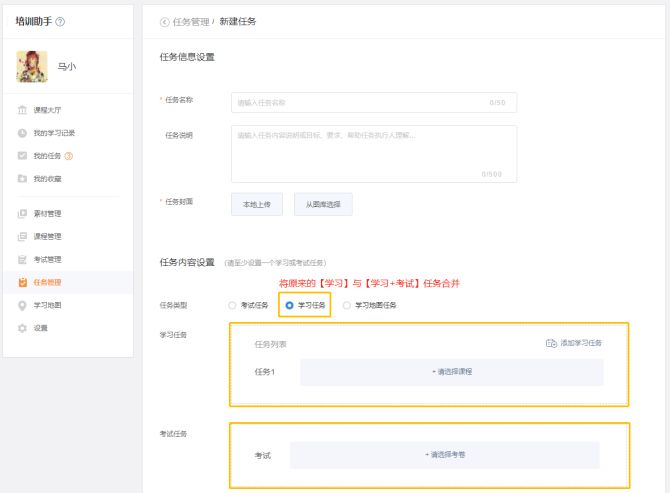This screenshot has width=670, height=493.
Task: Click the 素材管理 sidebar icon
Action: point(22,213)
